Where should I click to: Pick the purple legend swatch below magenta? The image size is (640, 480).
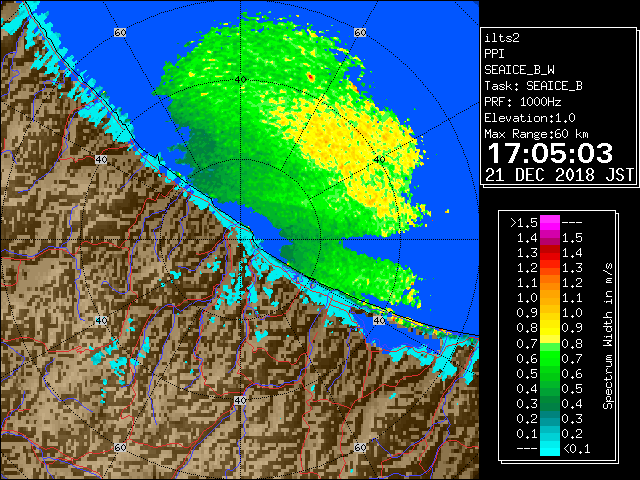[x=550, y=238]
